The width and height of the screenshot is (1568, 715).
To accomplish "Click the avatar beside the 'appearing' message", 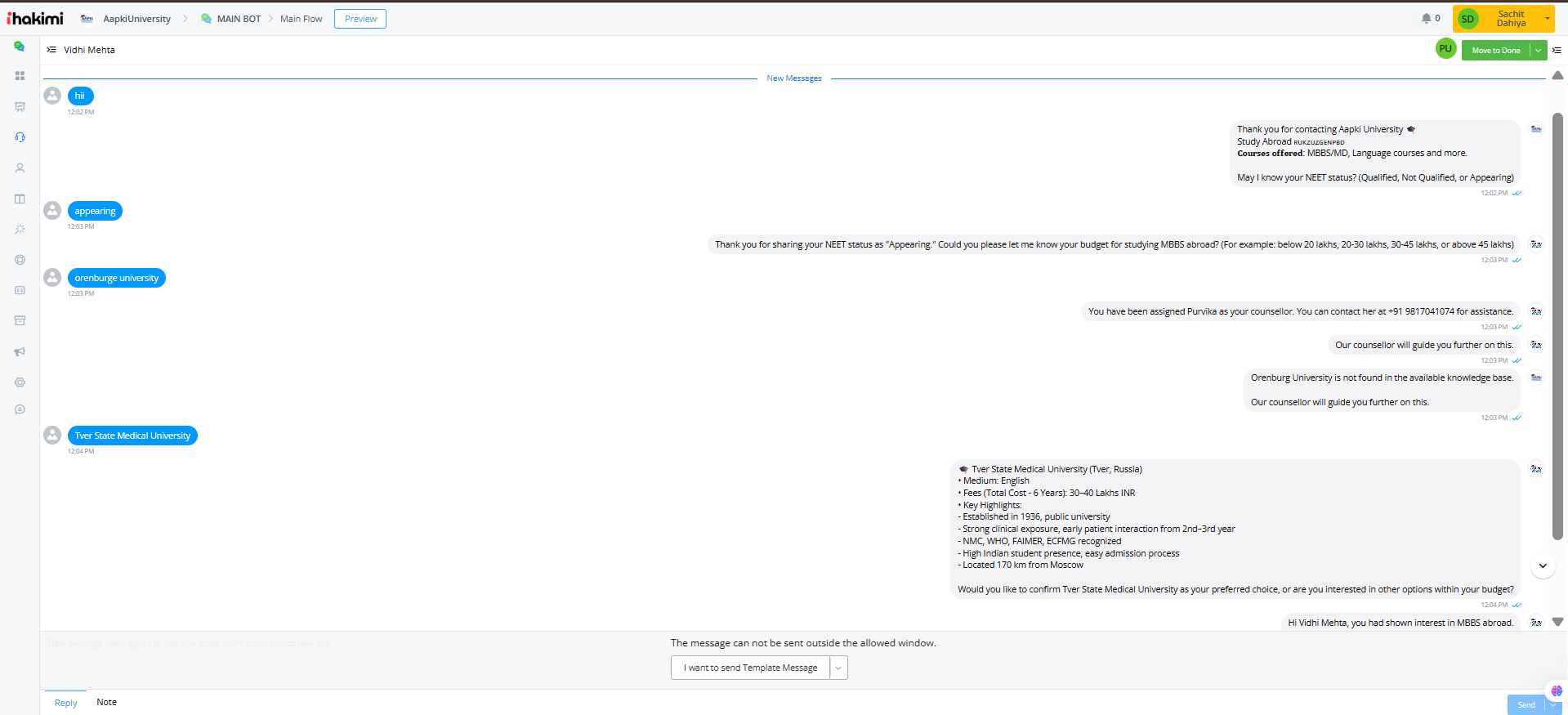I will (52, 211).
